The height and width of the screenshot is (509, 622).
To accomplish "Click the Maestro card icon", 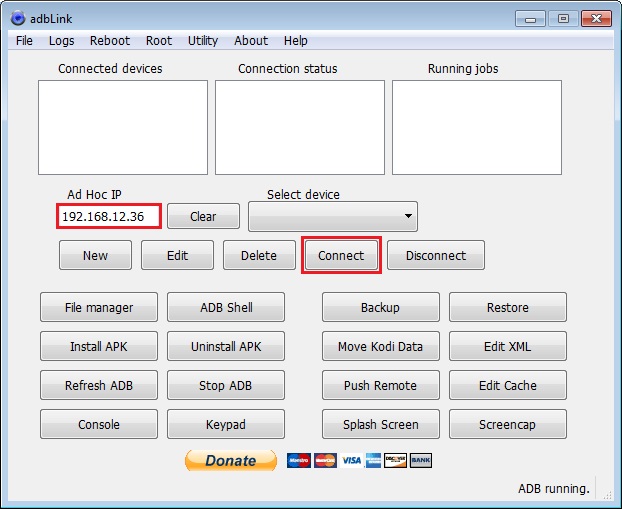I will [x=299, y=460].
